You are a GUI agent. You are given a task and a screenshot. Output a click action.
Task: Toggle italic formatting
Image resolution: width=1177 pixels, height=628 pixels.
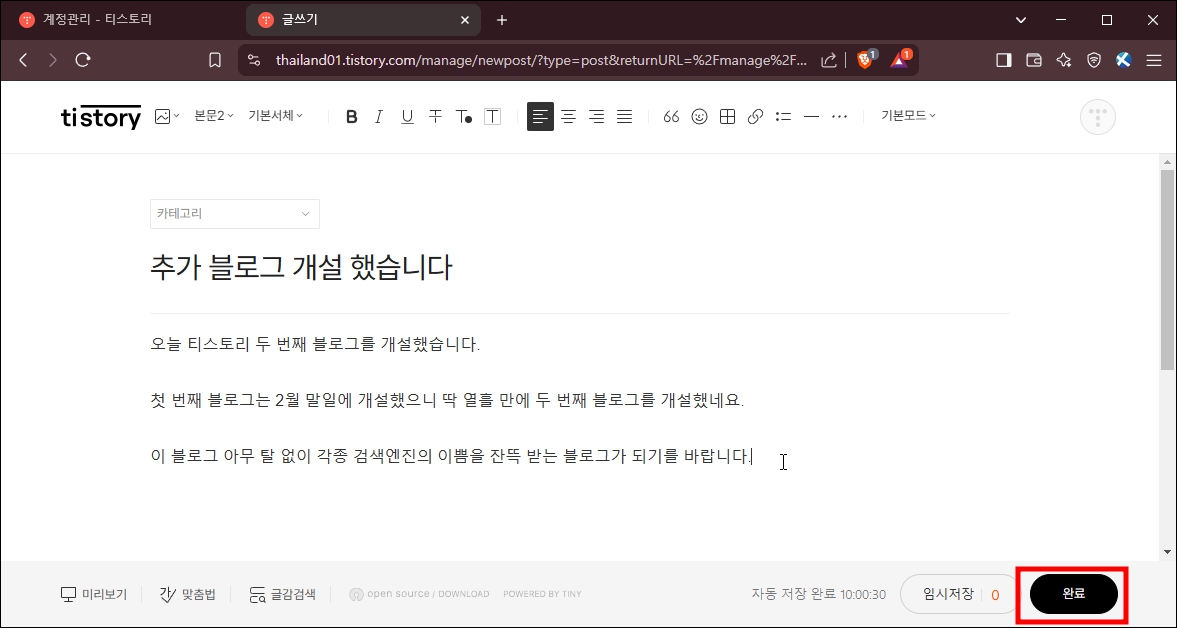[378, 116]
